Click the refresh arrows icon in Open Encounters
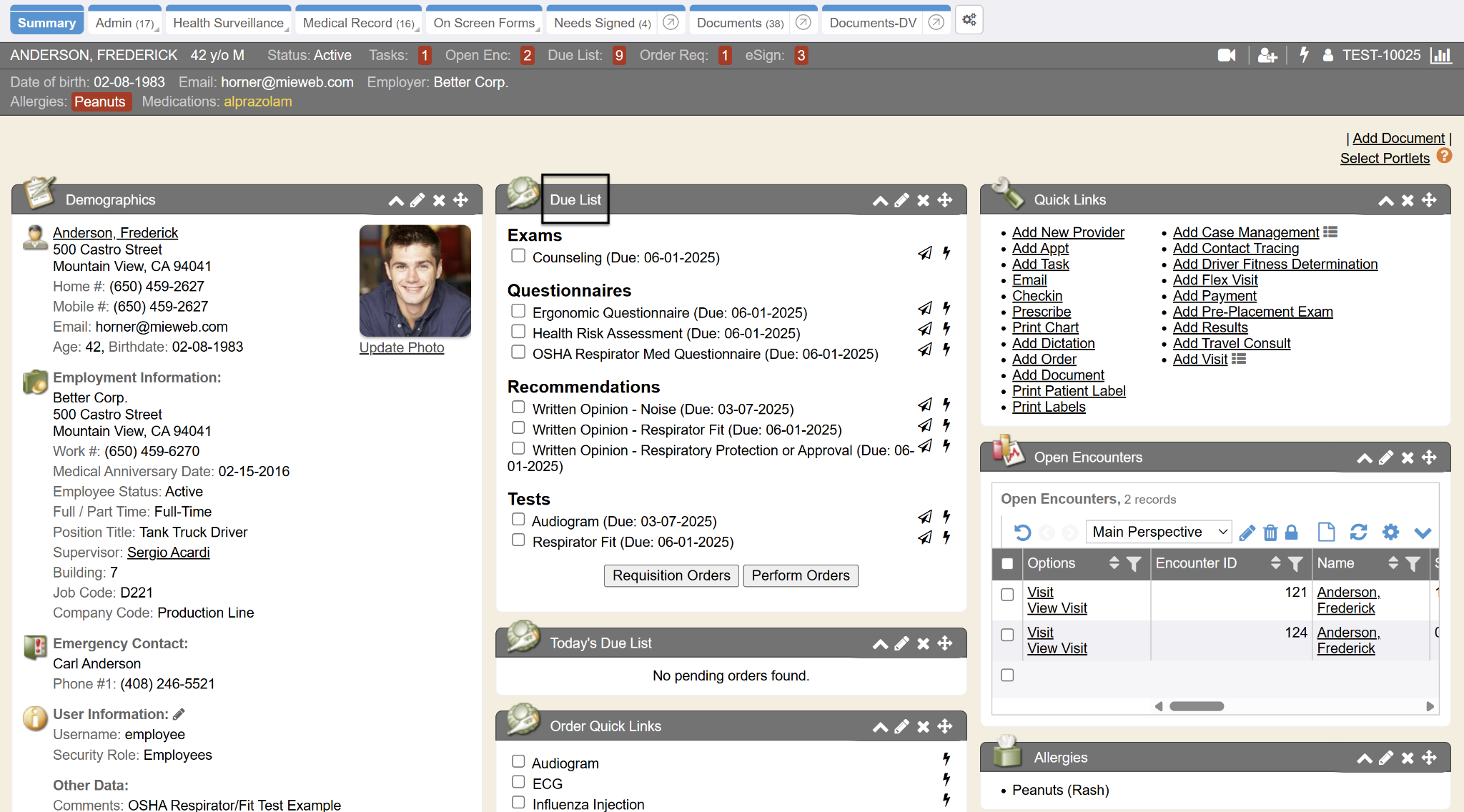Viewport: 1464px width, 812px height. point(1358,533)
